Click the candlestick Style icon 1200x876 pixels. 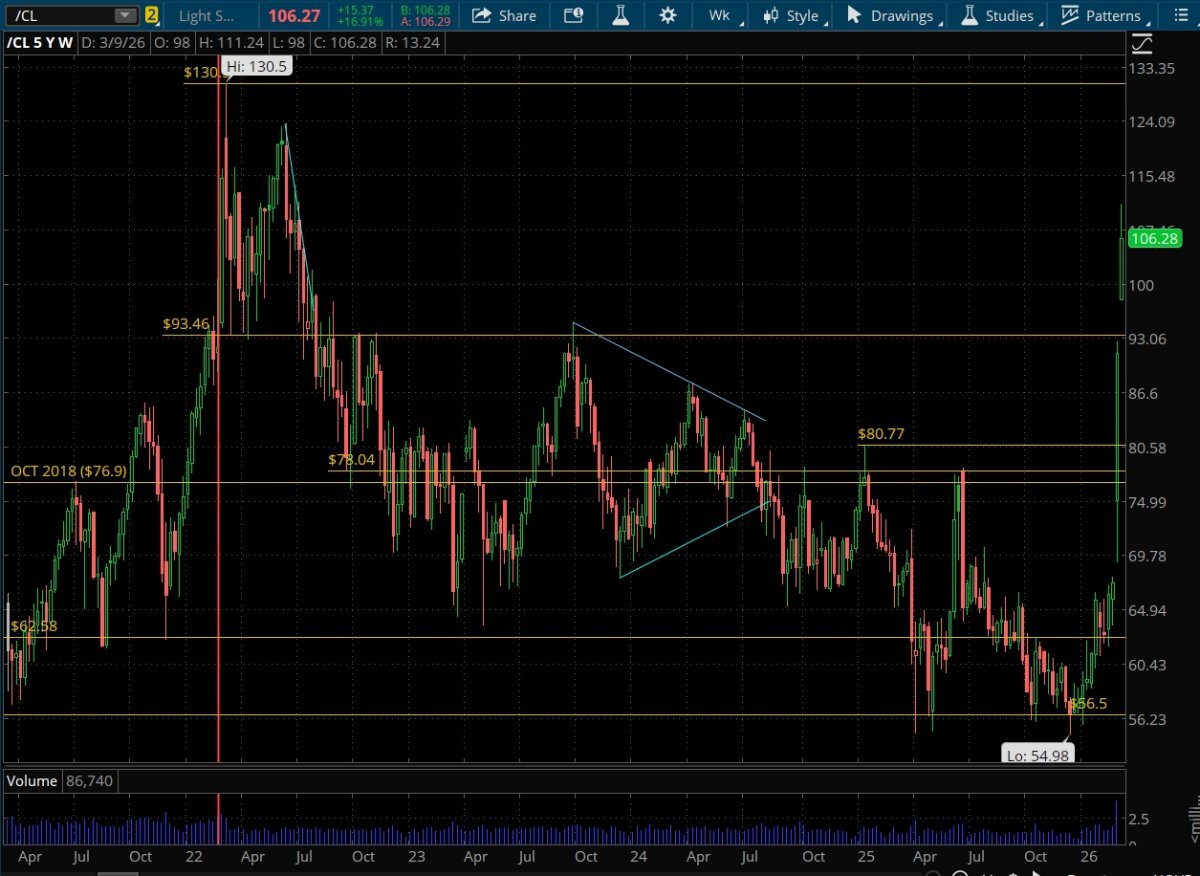771,15
